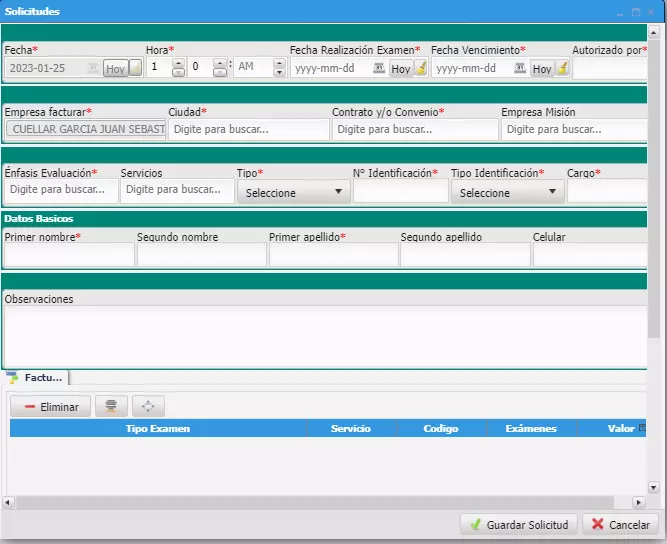Click broom clear icon for Fecha Realización Examen
Image resolution: width=667 pixels, height=544 pixels.
421,68
